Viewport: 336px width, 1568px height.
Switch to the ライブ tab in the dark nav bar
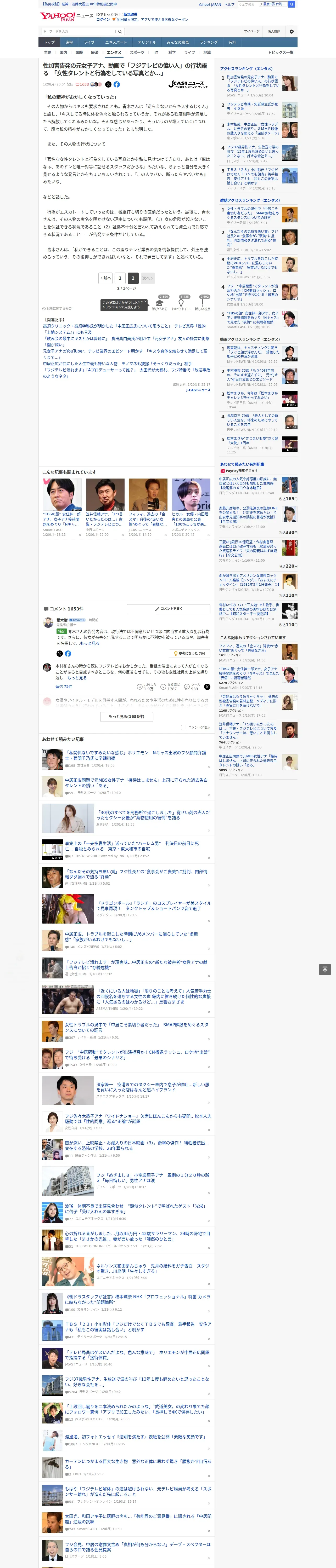pos(89,43)
